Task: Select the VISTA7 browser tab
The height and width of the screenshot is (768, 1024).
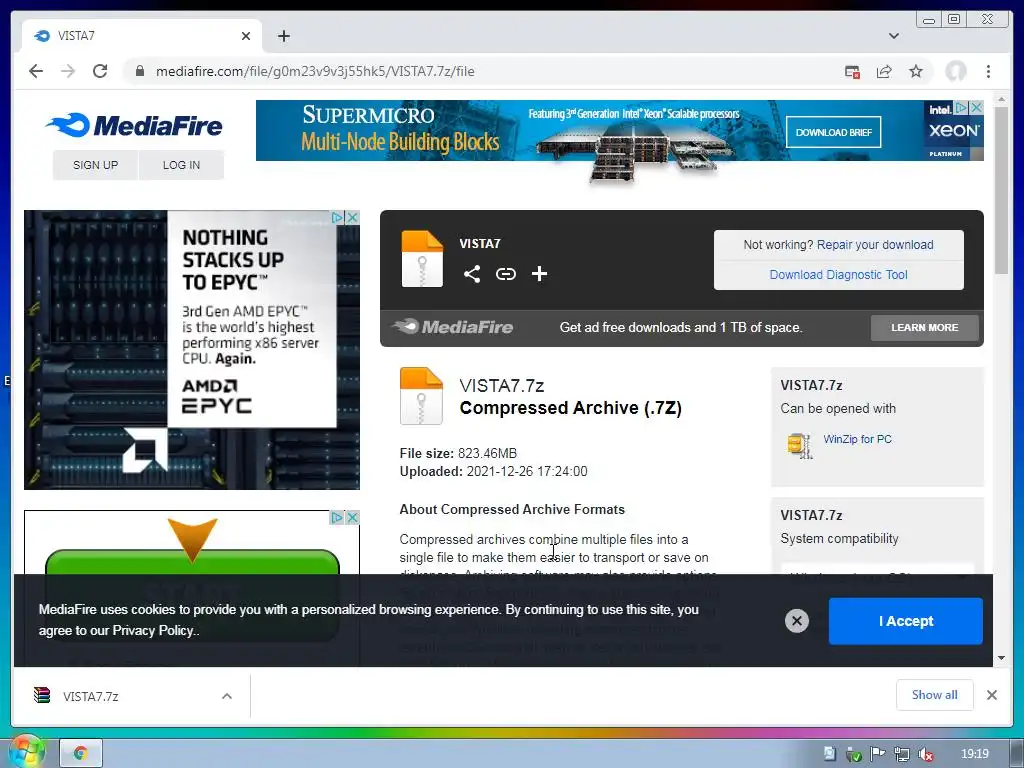Action: tap(142, 36)
